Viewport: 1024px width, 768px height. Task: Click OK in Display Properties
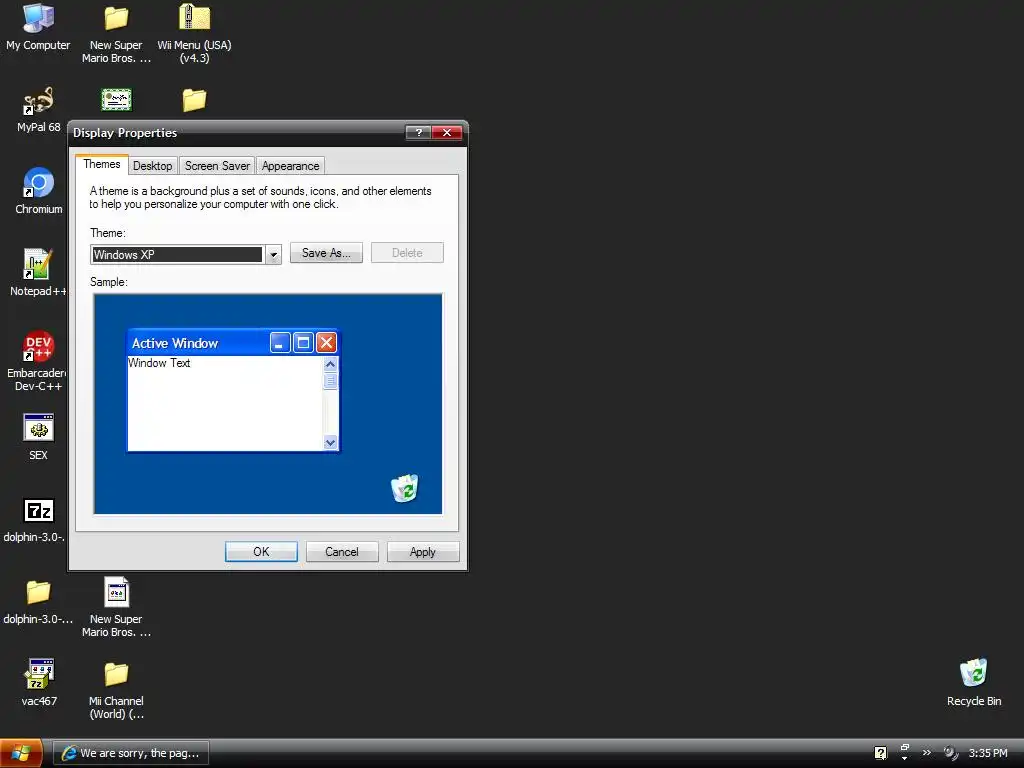[261, 552]
